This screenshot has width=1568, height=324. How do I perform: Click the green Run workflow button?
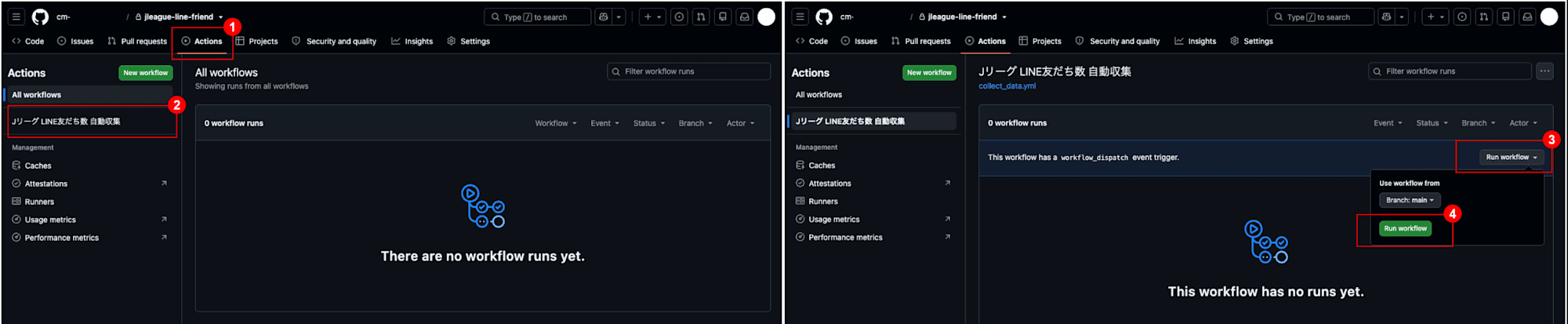(x=1405, y=228)
